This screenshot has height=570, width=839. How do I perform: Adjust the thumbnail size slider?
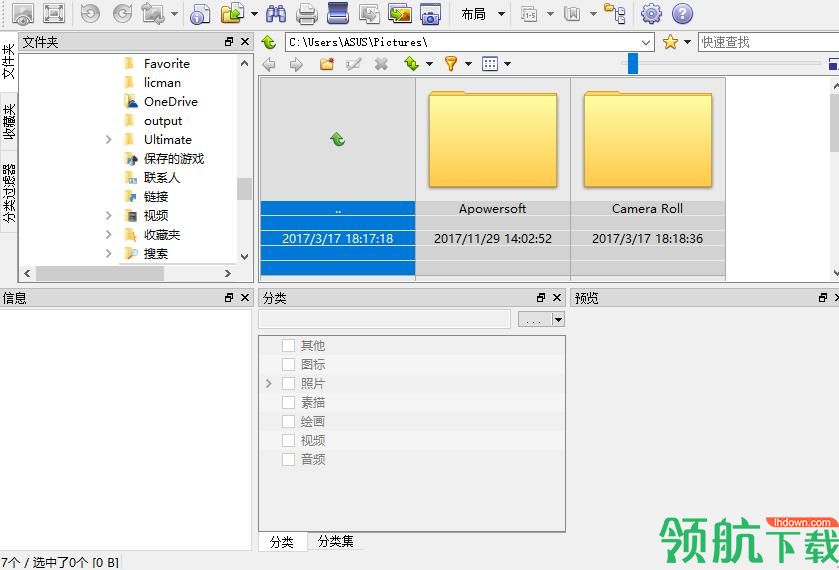[633, 63]
